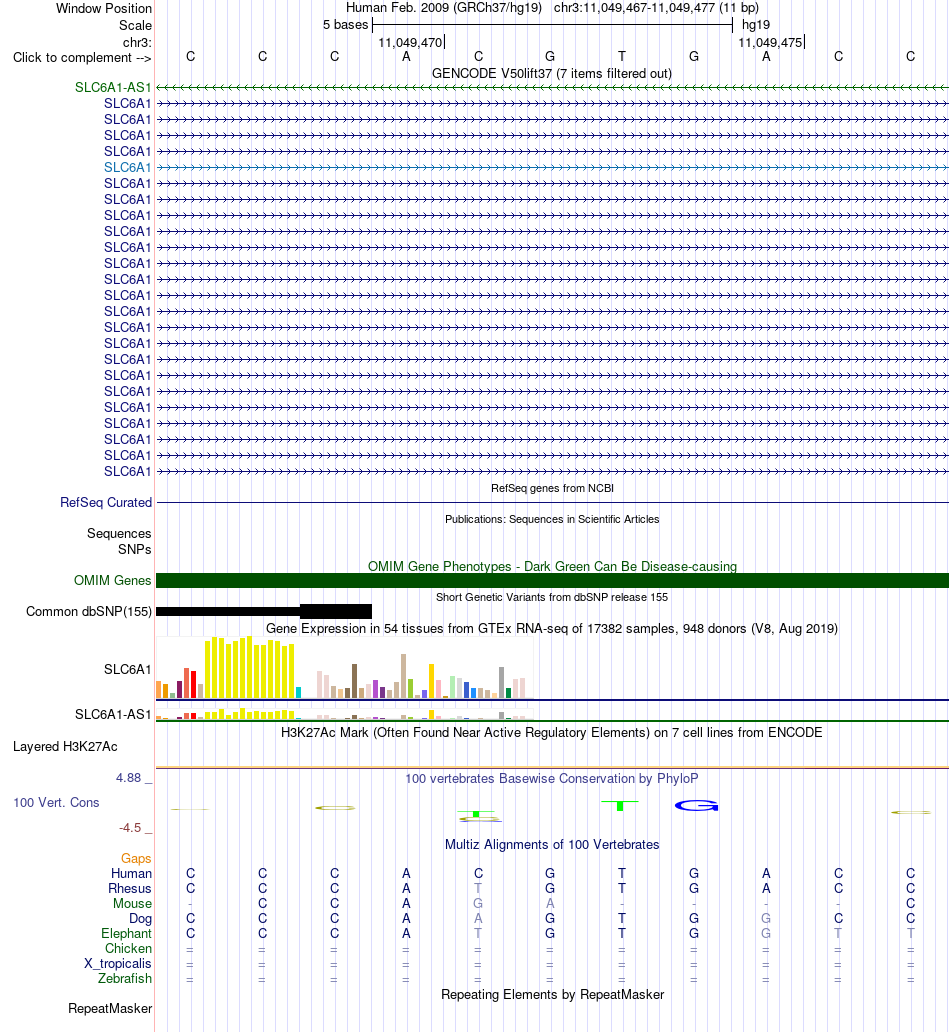Select the Chicken alignment row label

[x=128, y=949]
